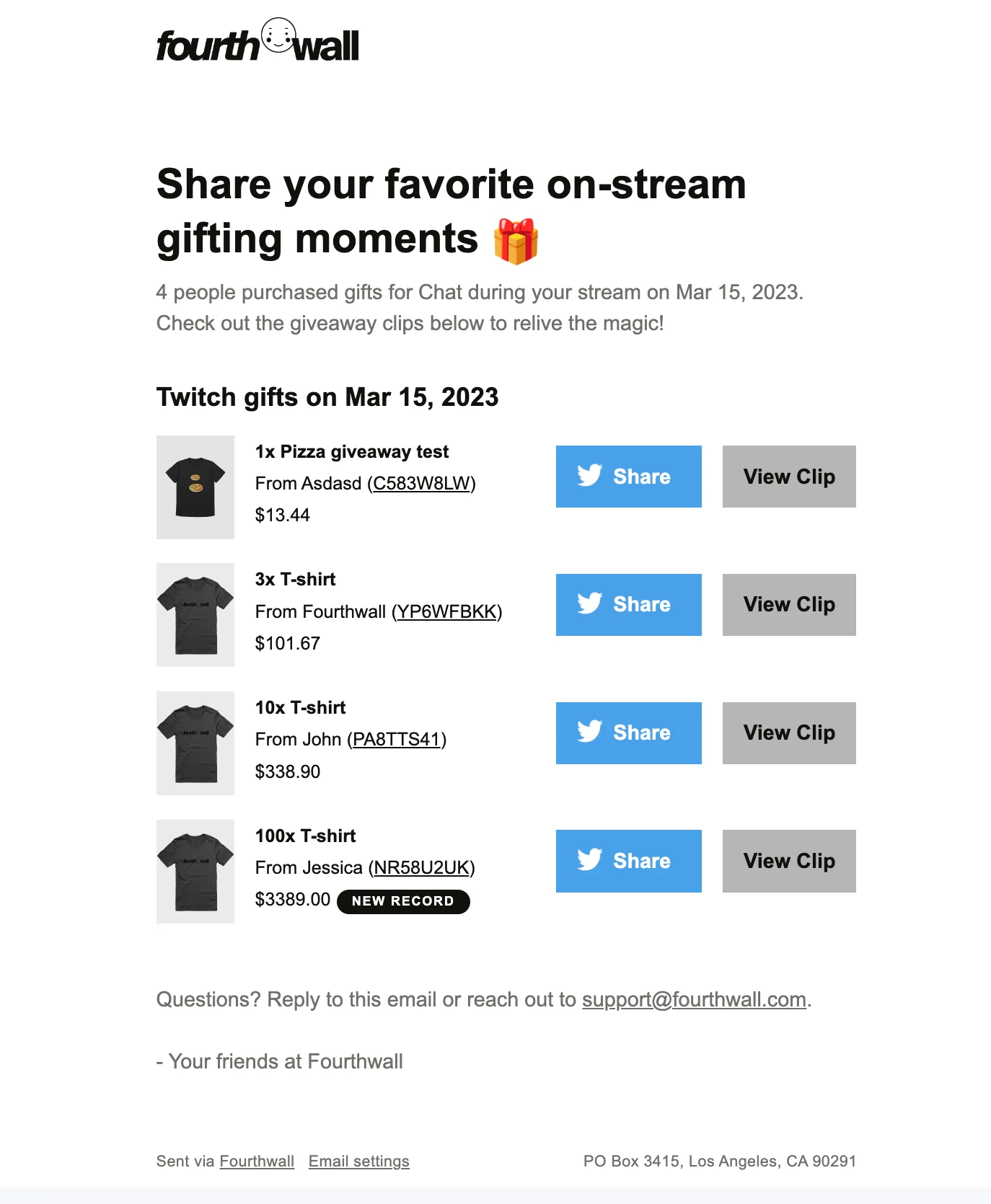
Task: View Clip for John's 10x T-shirt gift
Action: point(788,733)
